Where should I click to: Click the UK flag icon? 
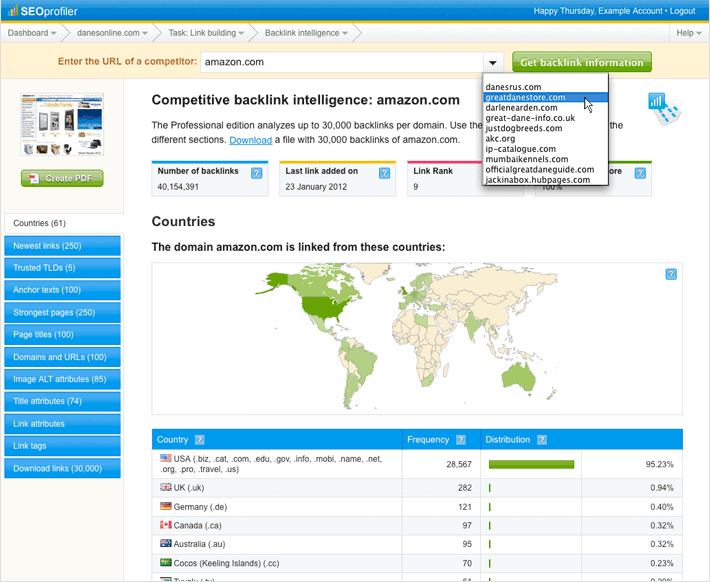pyautogui.click(x=166, y=487)
